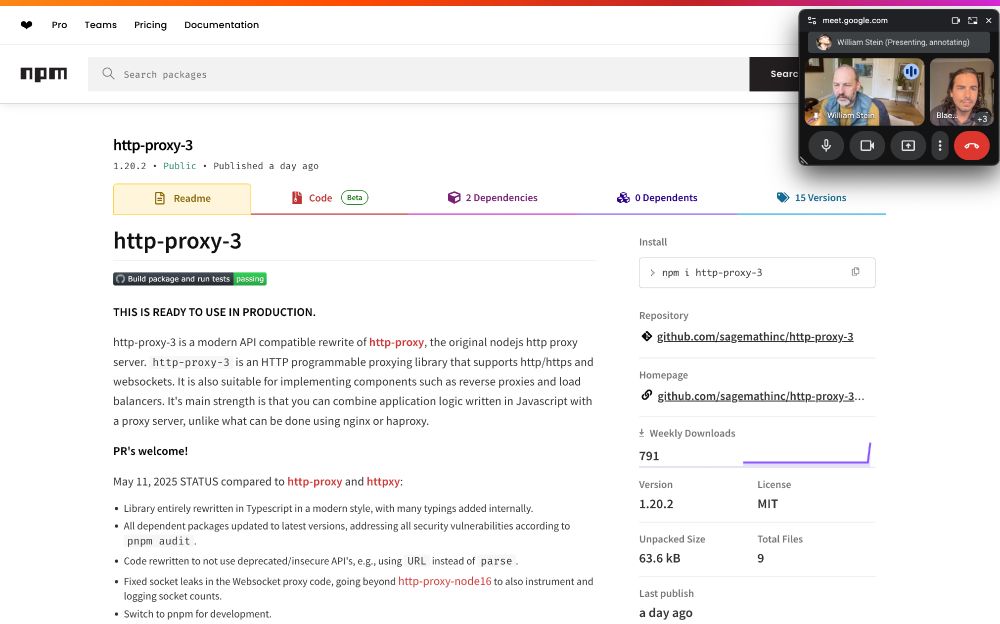Click present screen button in Meet window
Viewport: 1000px width, 624px height.
pyautogui.click(x=908, y=145)
